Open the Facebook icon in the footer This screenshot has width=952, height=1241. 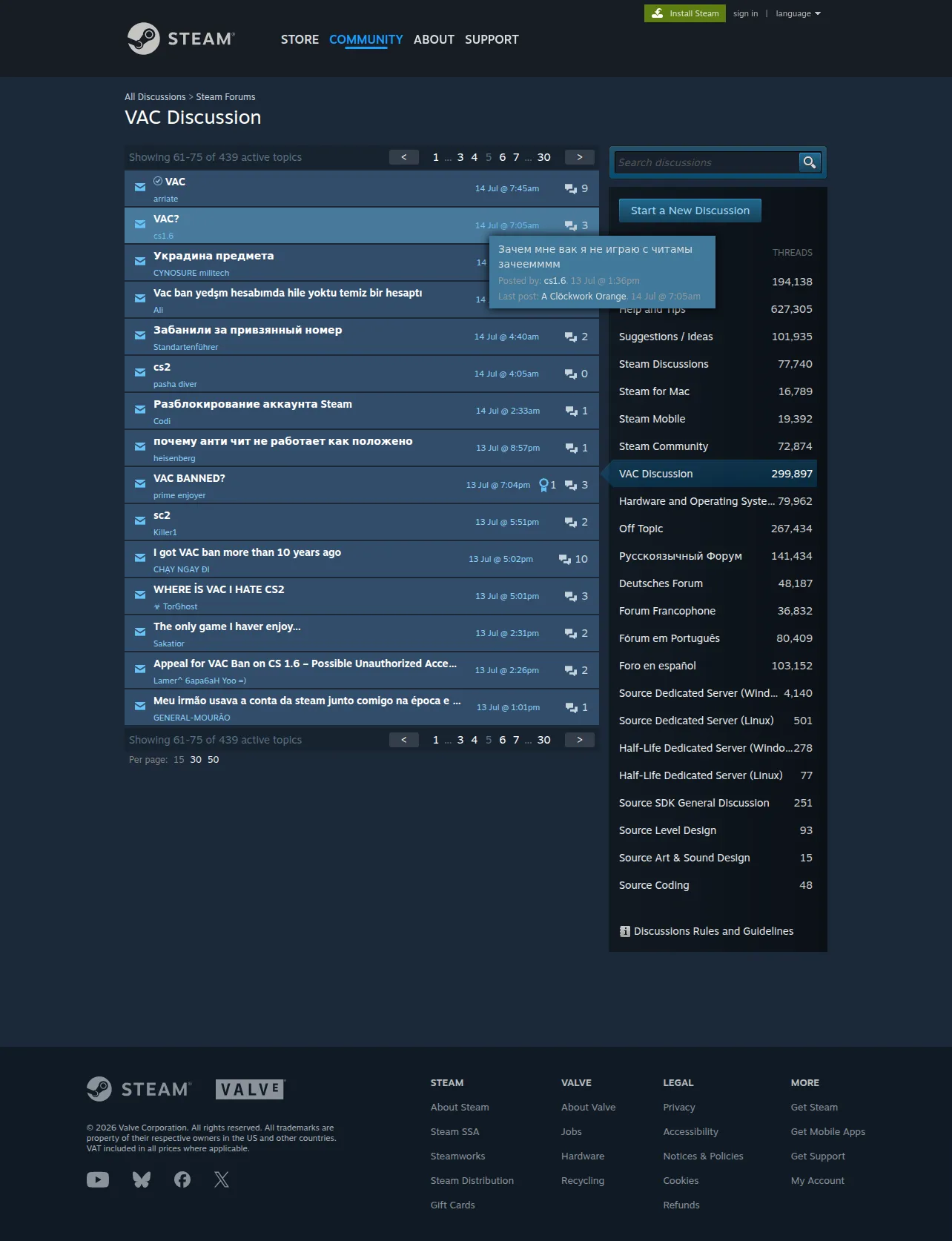click(x=182, y=1179)
